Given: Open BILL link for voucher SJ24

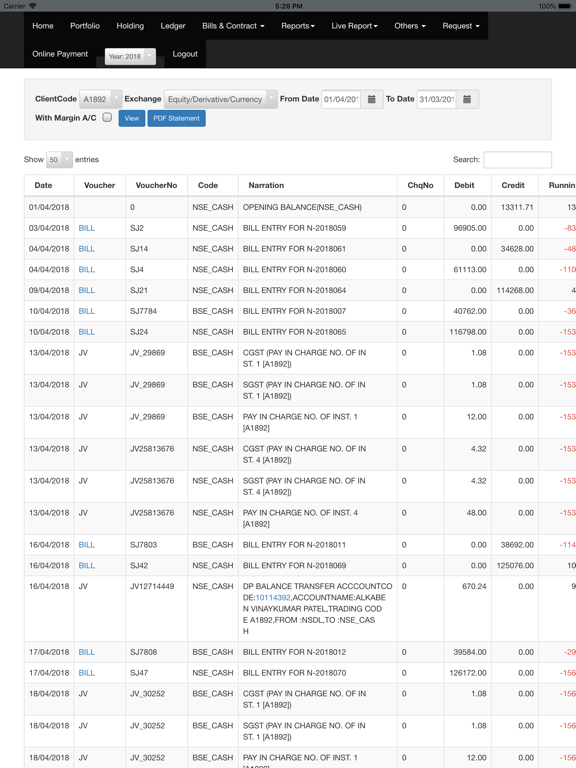Looking at the screenshot, I should pyautogui.click(x=87, y=332).
